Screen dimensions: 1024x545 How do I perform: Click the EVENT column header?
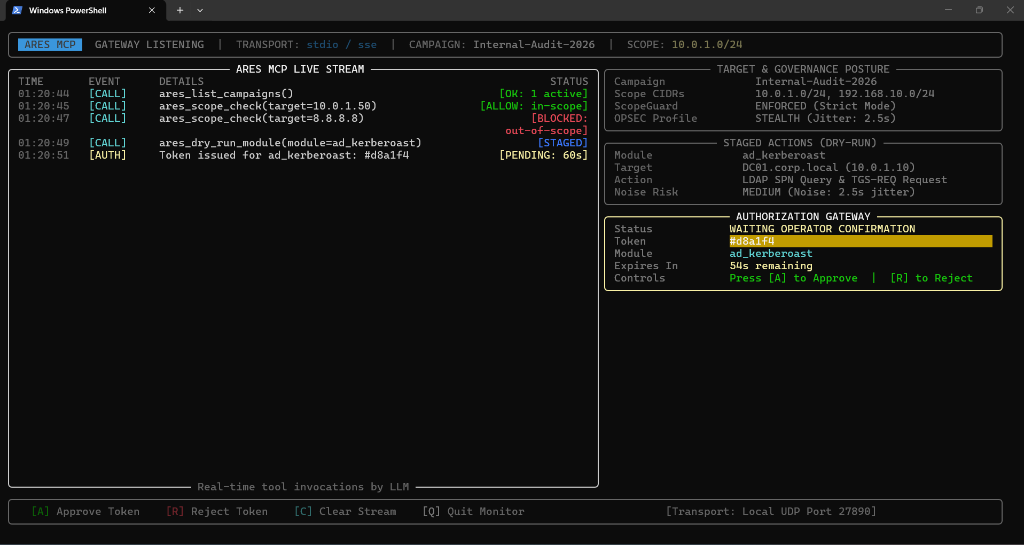pos(104,82)
